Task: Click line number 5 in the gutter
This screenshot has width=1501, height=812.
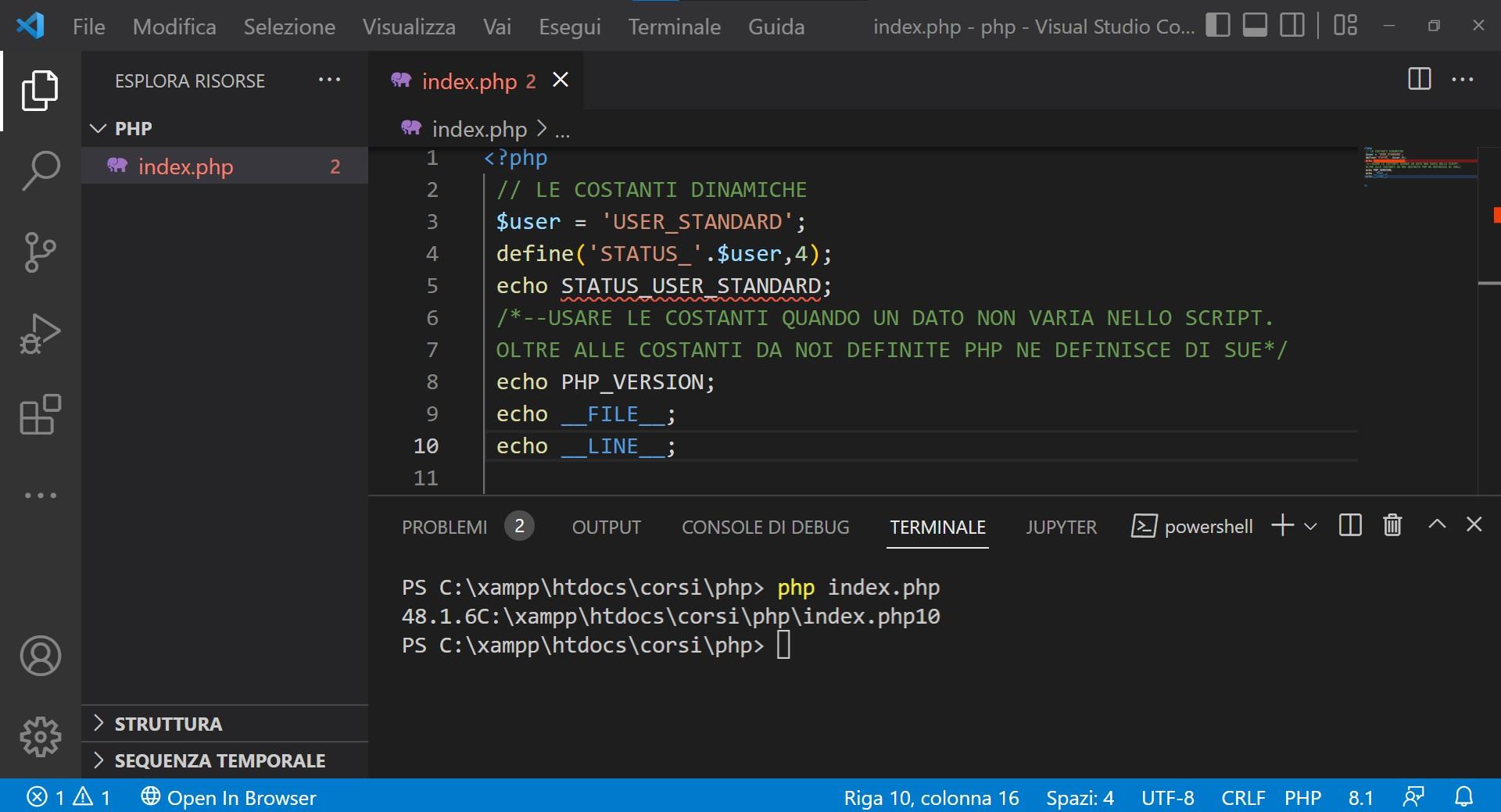Action: [432, 286]
